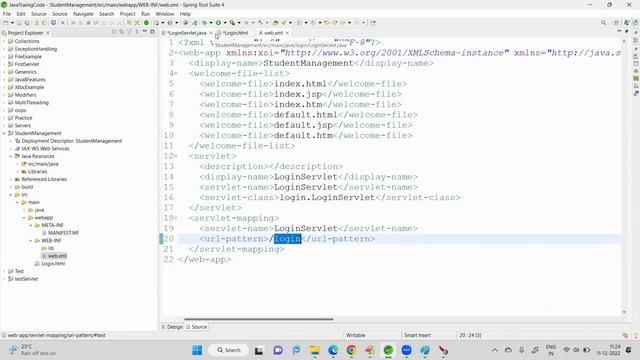Select the JdbcExample project
The height and width of the screenshot is (360, 640).
29,87
